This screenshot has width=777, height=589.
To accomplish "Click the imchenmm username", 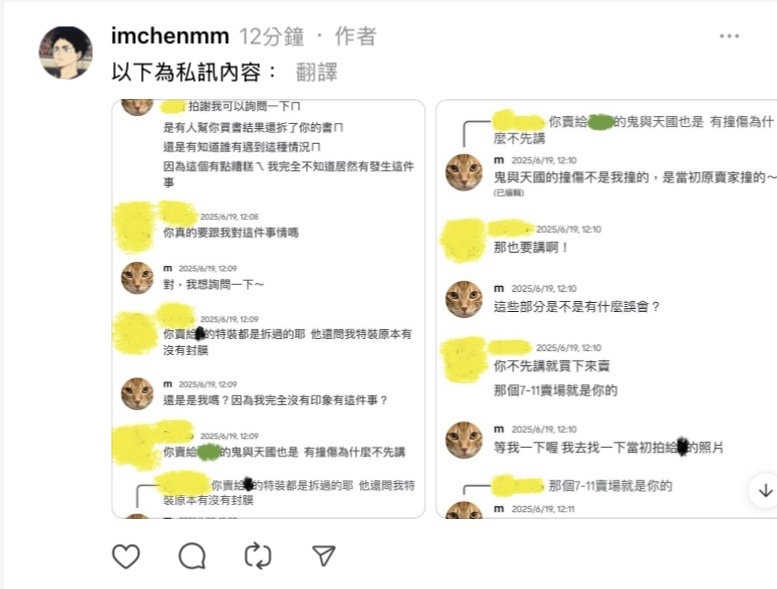I will [x=170, y=36].
